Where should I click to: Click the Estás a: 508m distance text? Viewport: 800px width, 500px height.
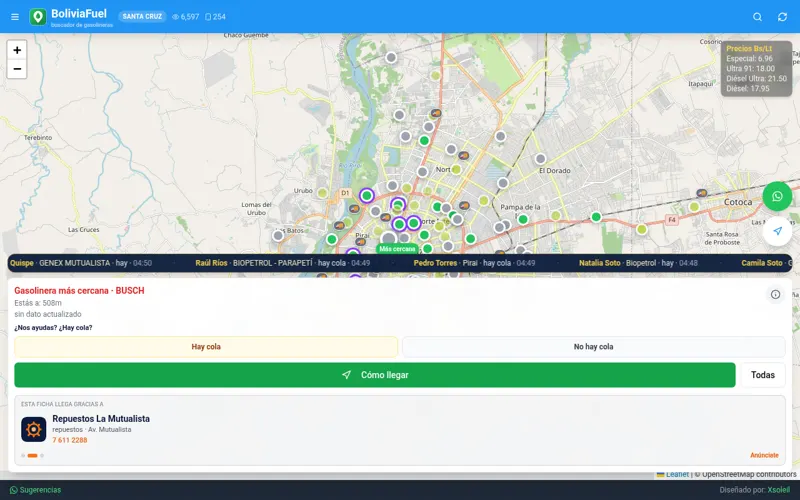tap(38, 303)
